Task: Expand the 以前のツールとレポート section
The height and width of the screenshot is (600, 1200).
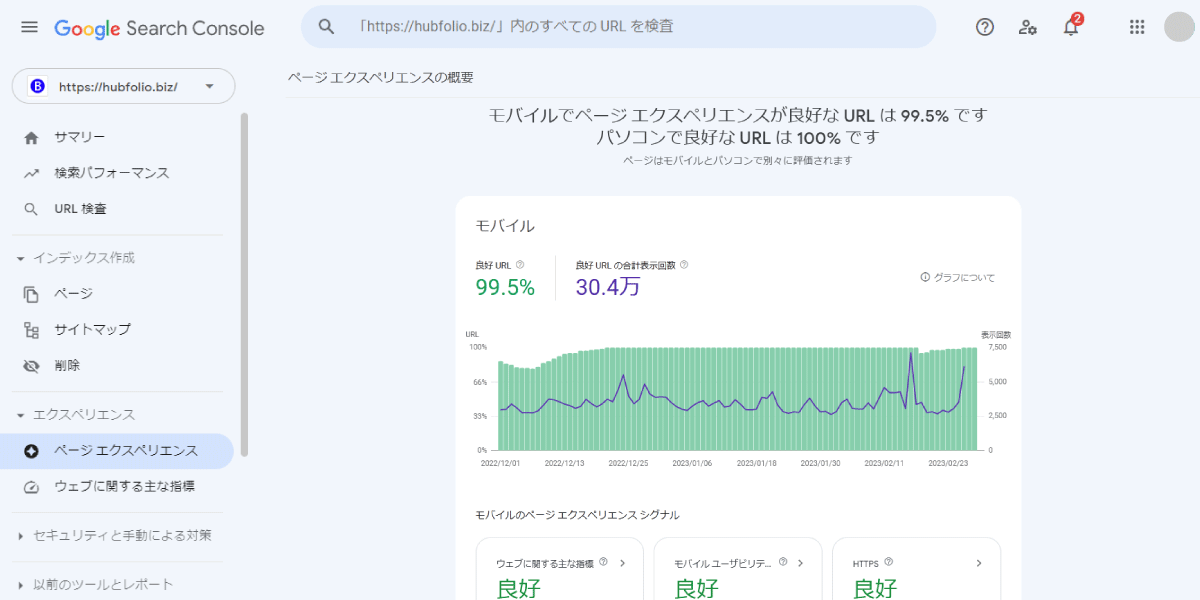Action: [x=21, y=585]
